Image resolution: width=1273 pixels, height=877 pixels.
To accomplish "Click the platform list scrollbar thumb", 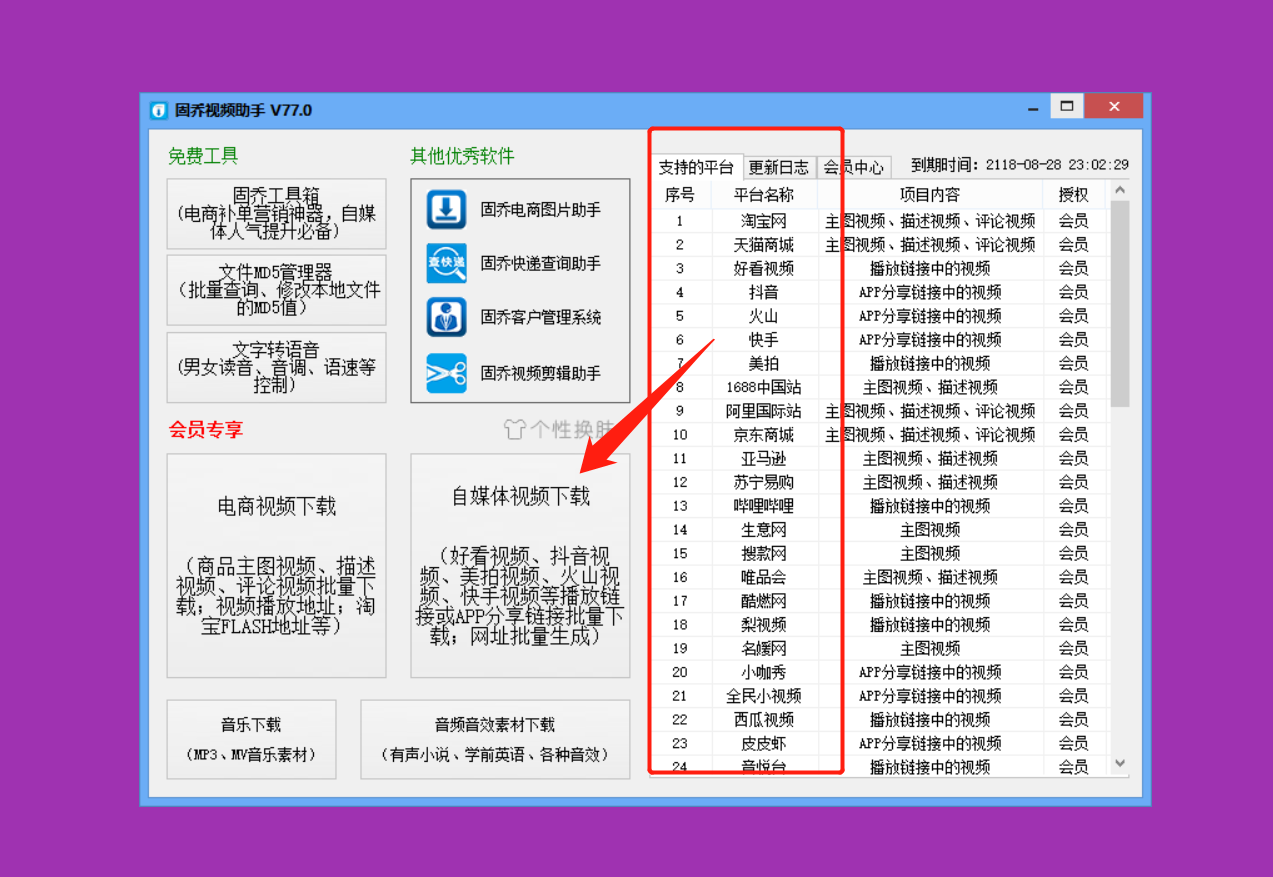I will coord(1120,304).
